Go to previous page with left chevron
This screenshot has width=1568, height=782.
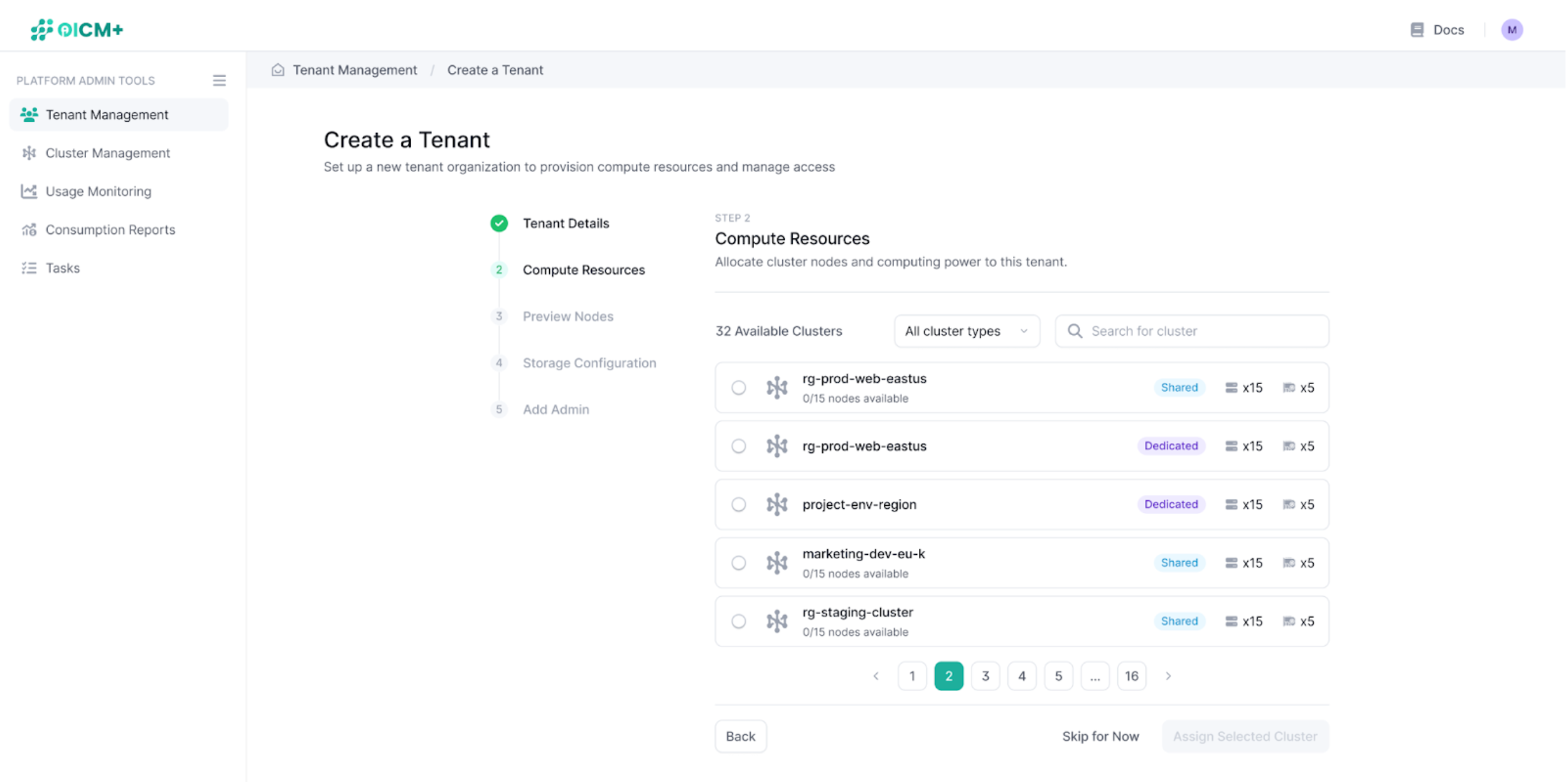[x=876, y=676]
